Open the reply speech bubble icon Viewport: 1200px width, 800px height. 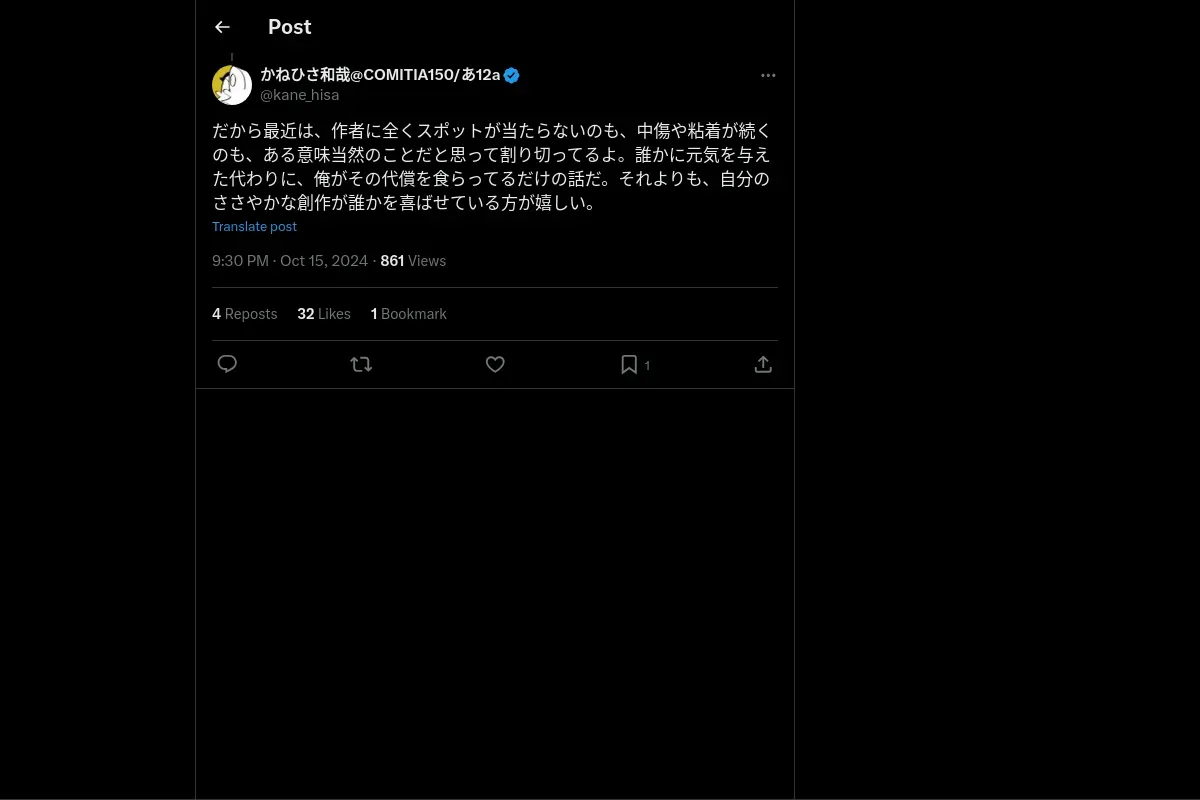[227, 364]
